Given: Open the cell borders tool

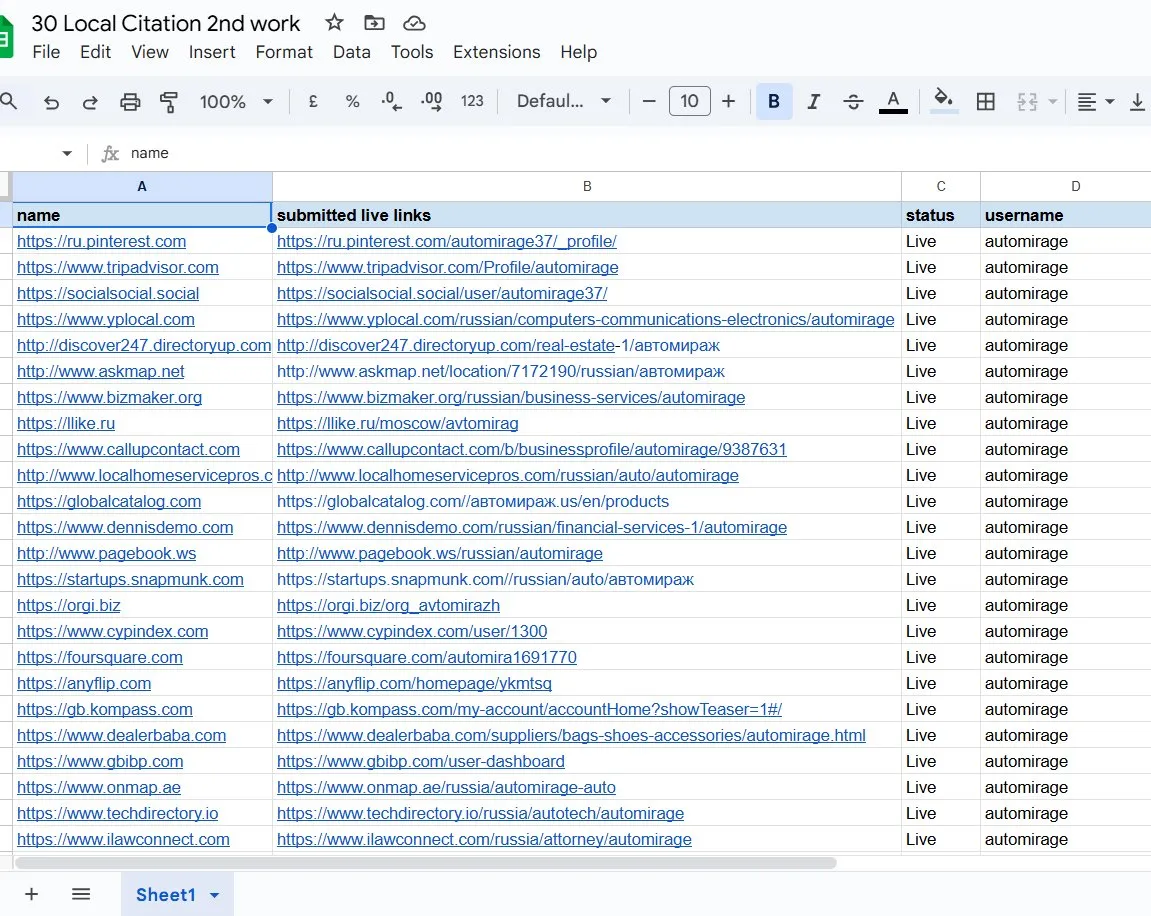Looking at the screenshot, I should click(x=986, y=101).
